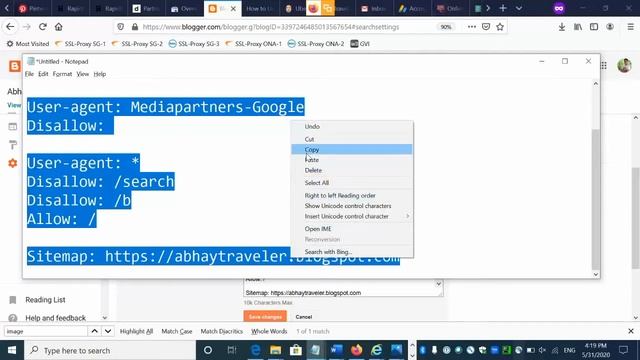Open Windows Start menu
This screenshot has width=640, height=360.
click(12, 350)
